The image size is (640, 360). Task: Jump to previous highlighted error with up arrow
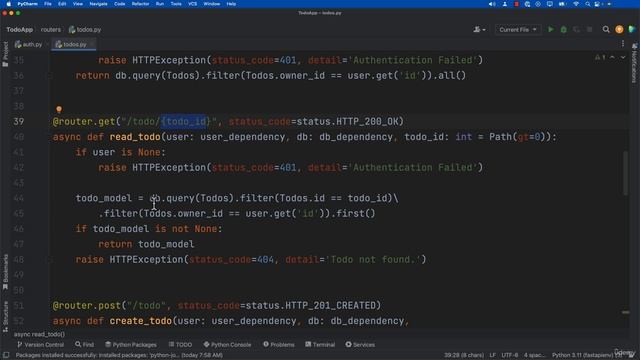point(612,58)
